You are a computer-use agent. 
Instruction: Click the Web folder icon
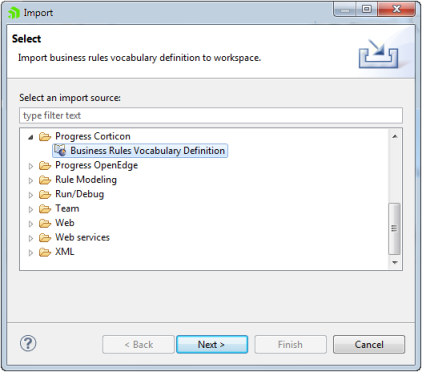[x=45, y=223]
